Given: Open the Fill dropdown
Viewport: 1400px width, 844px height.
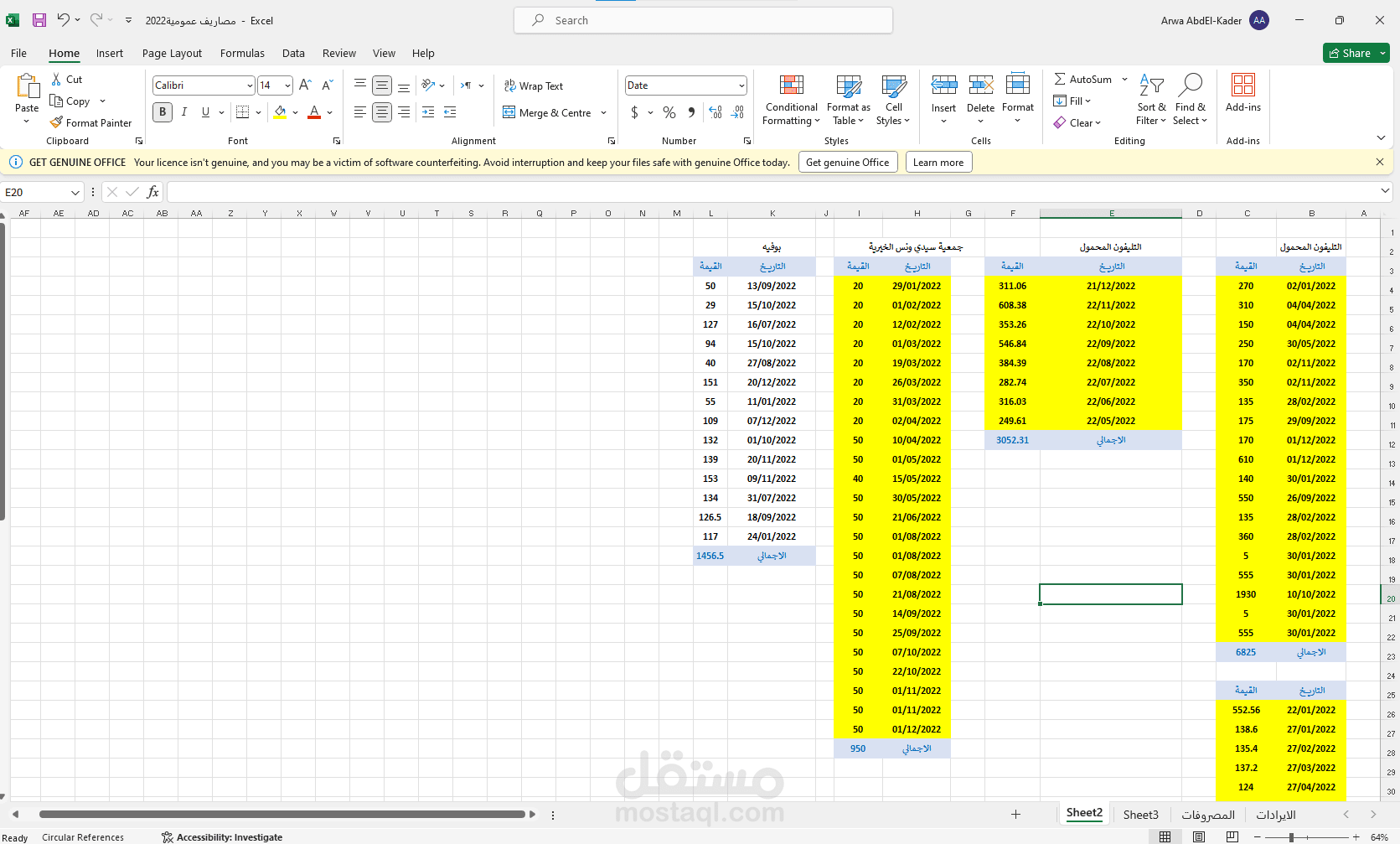Looking at the screenshot, I should pyautogui.click(x=1072, y=101).
